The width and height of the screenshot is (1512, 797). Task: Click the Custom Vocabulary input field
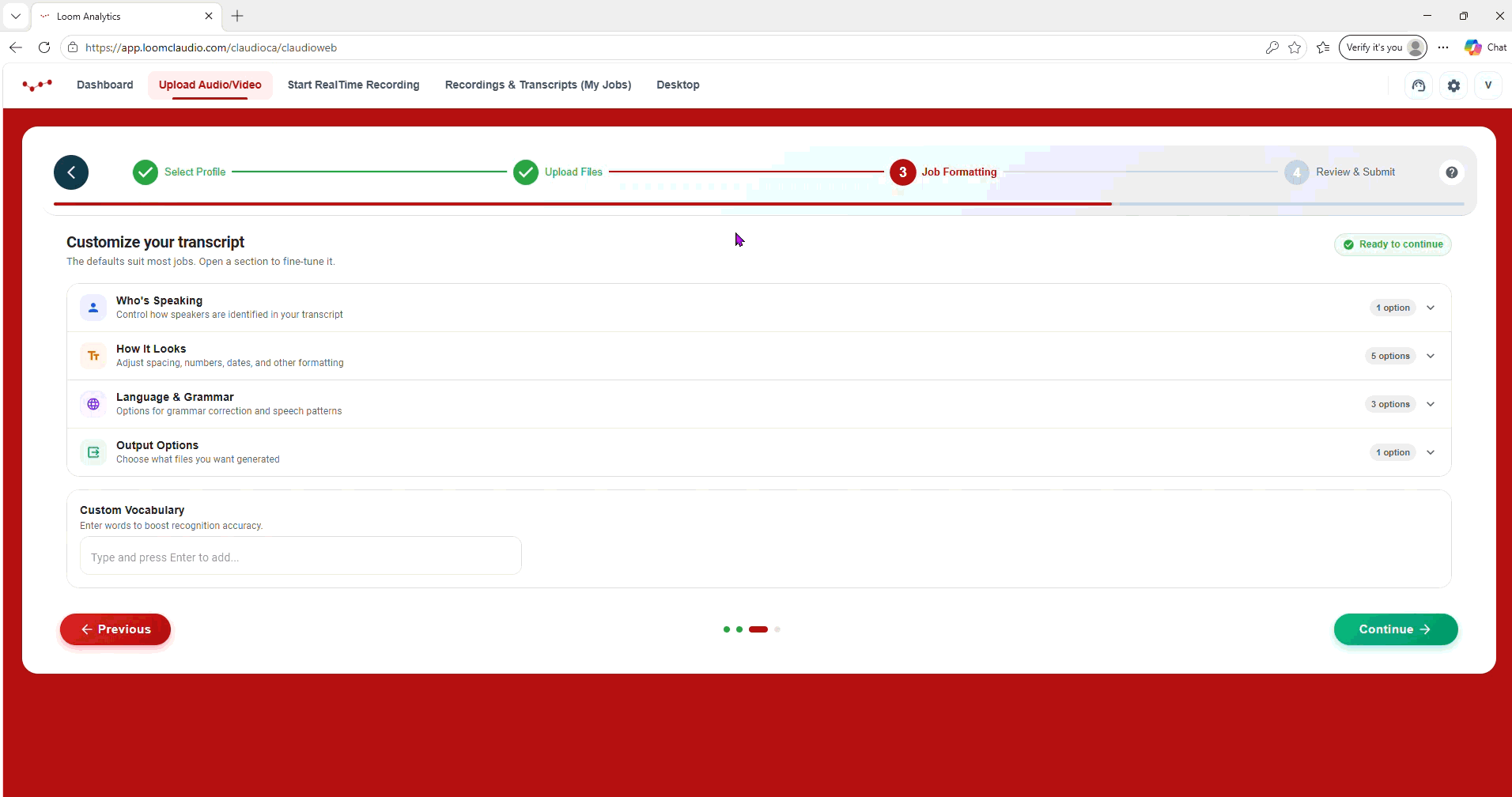(x=301, y=556)
